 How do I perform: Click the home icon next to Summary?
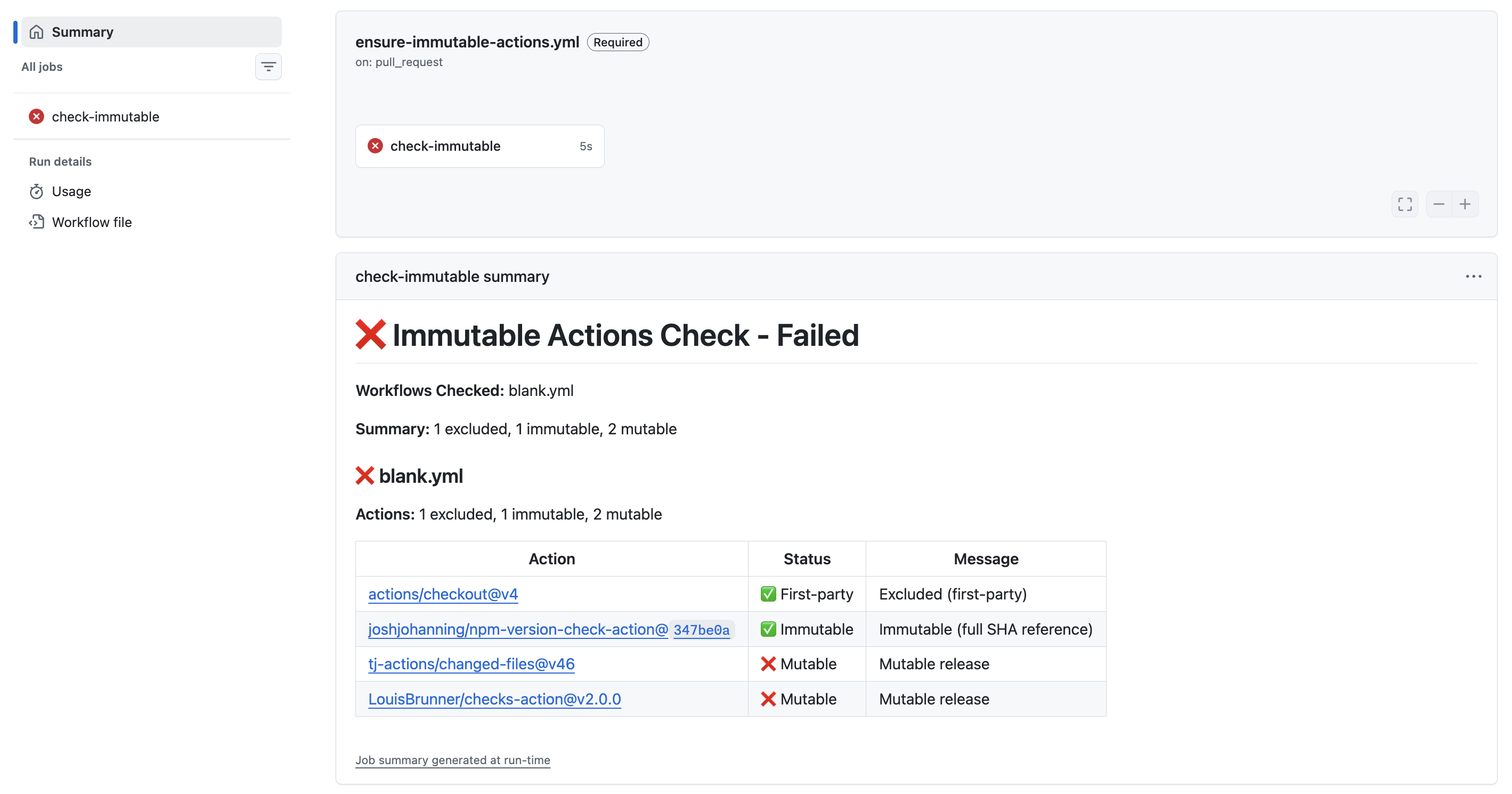tap(36, 32)
